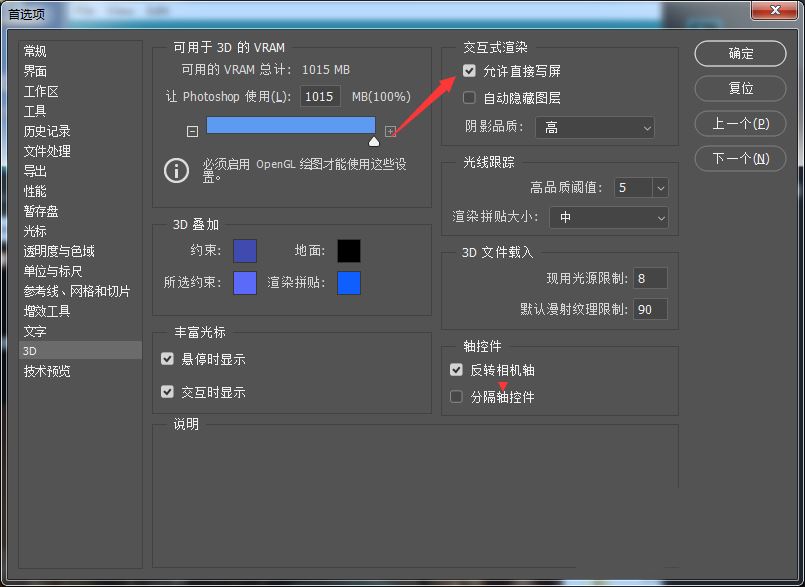The image size is (805, 587).
Task: Select 暂存盘 preferences category
Action: [x=41, y=211]
